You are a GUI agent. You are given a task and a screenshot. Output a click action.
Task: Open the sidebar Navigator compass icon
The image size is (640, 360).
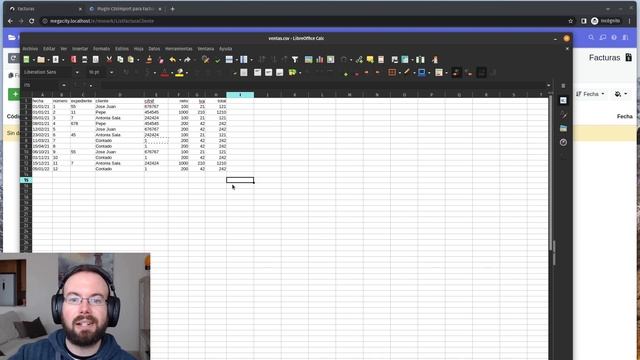pos(563,142)
